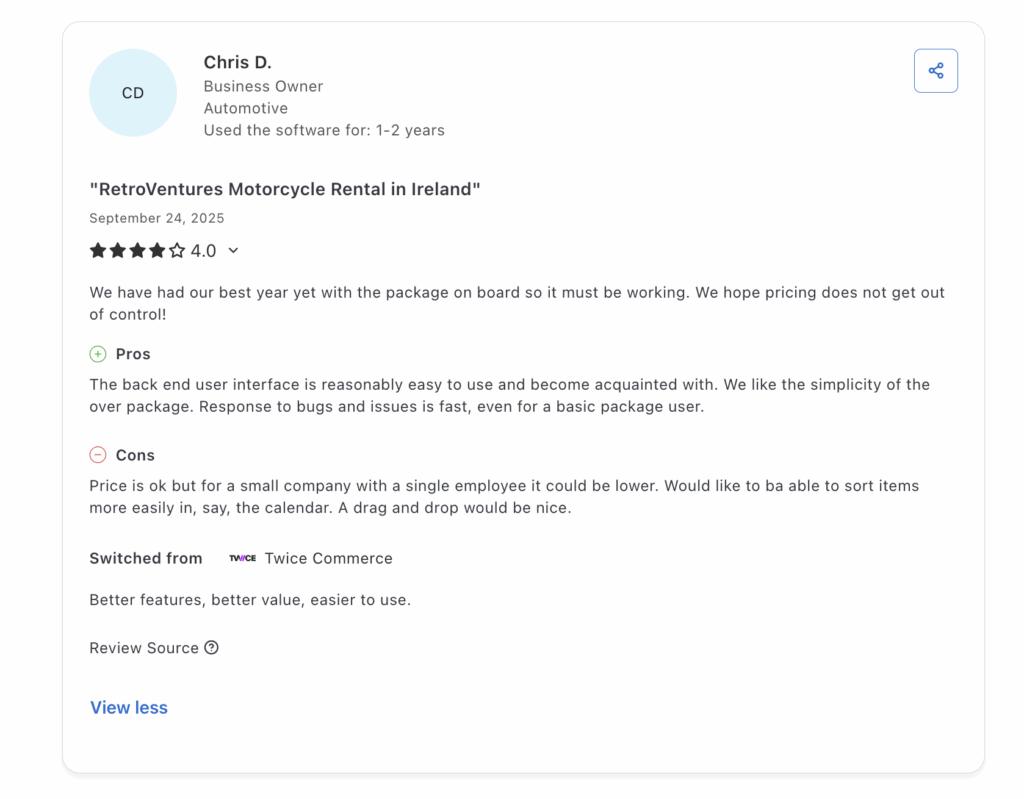Click the RetroVentures Motorcycle Rental review title
This screenshot has height=799, width=1024.
[285, 189]
